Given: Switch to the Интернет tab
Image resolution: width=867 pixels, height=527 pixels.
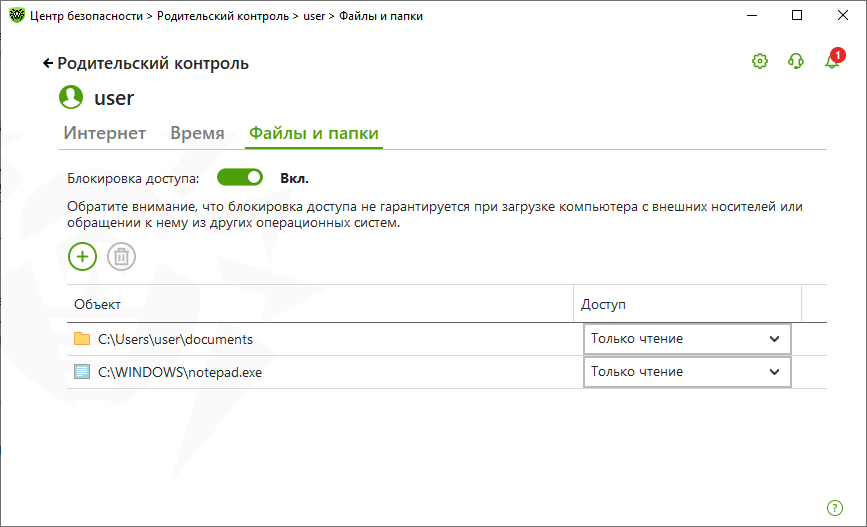Looking at the screenshot, I should tap(105, 133).
